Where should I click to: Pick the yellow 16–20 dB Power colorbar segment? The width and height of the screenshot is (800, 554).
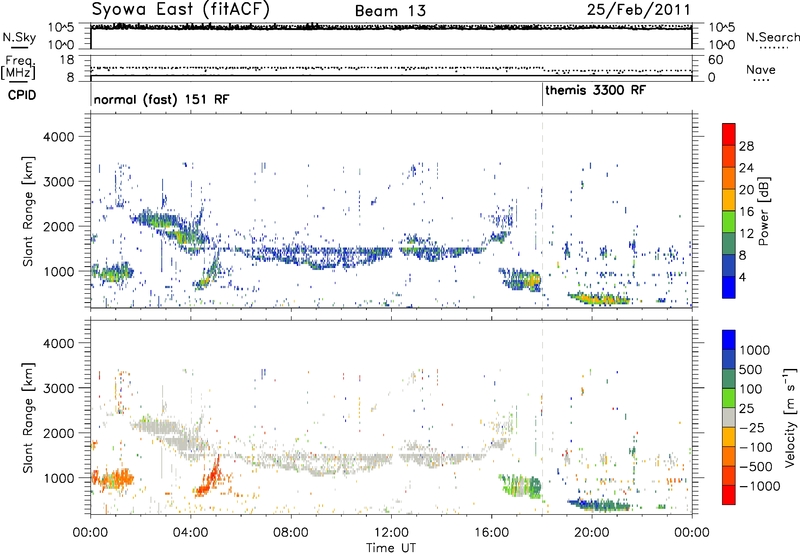click(x=729, y=200)
